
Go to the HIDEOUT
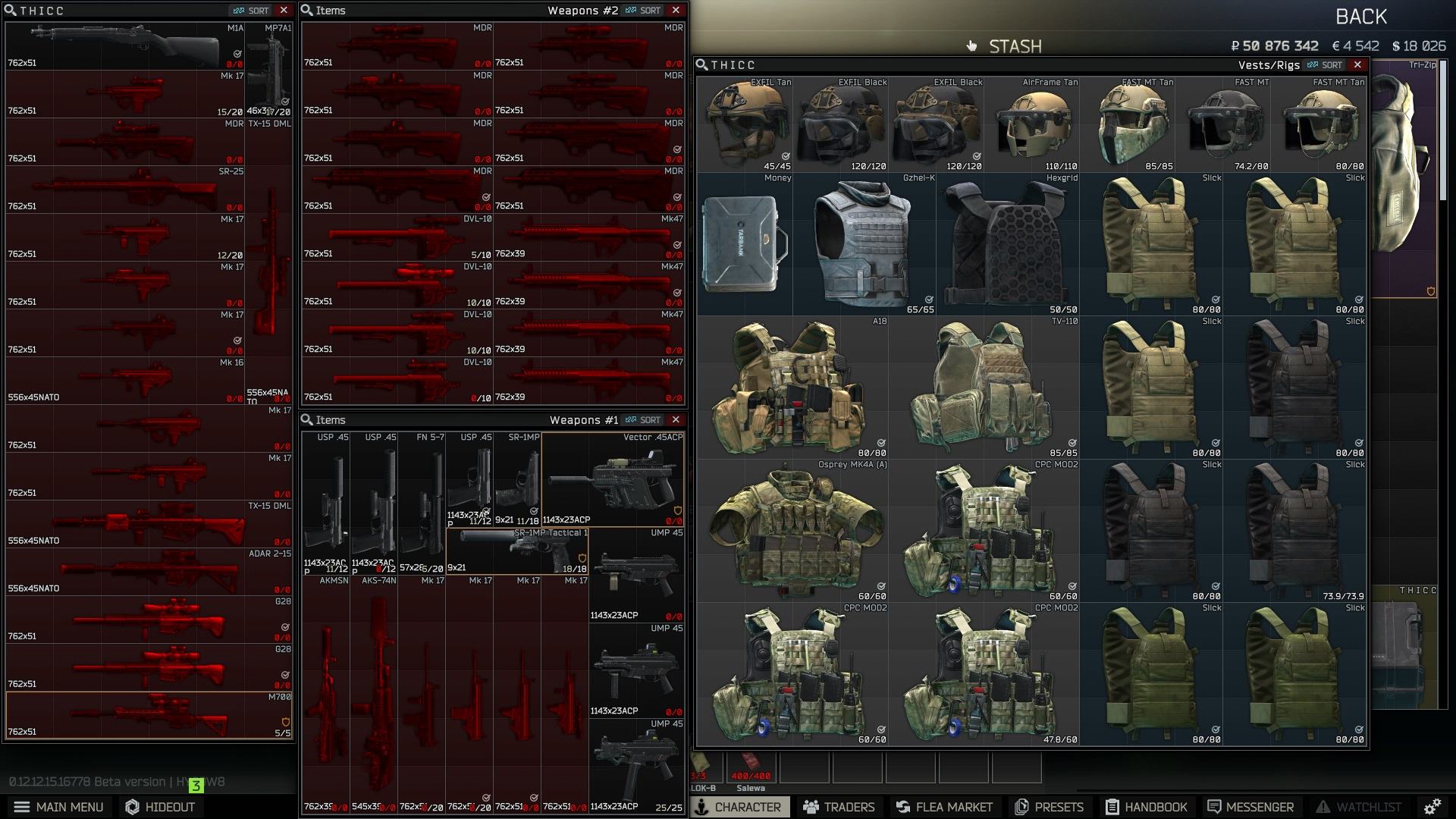pyautogui.click(x=160, y=807)
